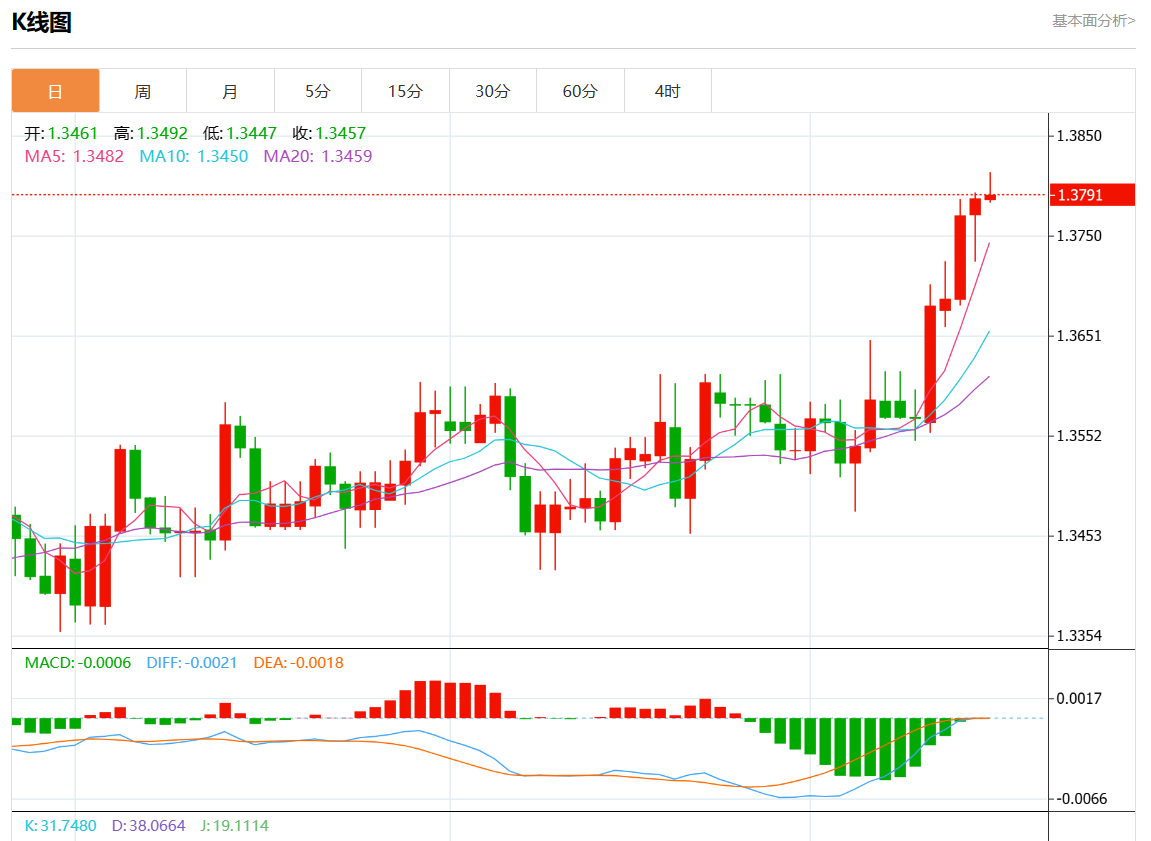Click the MA20 indicator label
Screen dimensions: 1151x841
coord(317,156)
